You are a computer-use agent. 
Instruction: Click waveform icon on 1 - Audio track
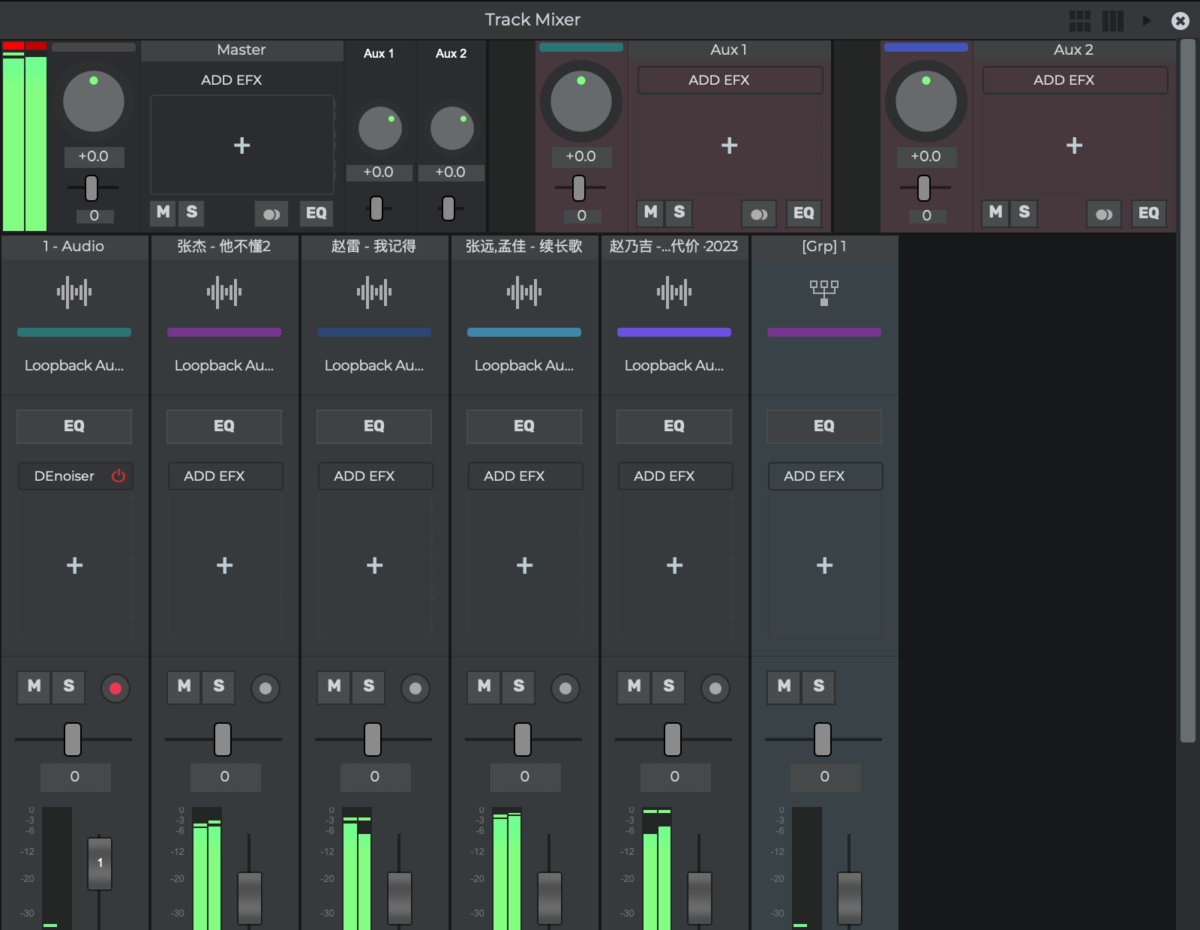[x=74, y=293]
